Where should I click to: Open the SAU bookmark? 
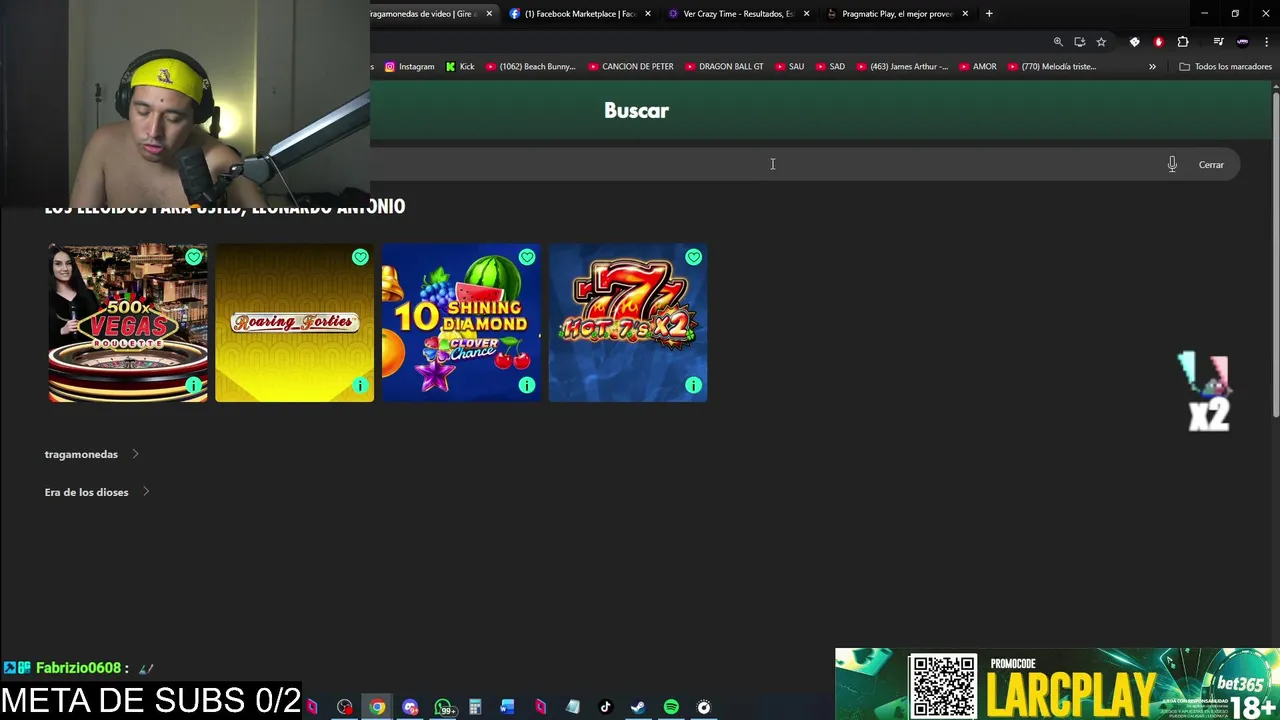point(789,67)
